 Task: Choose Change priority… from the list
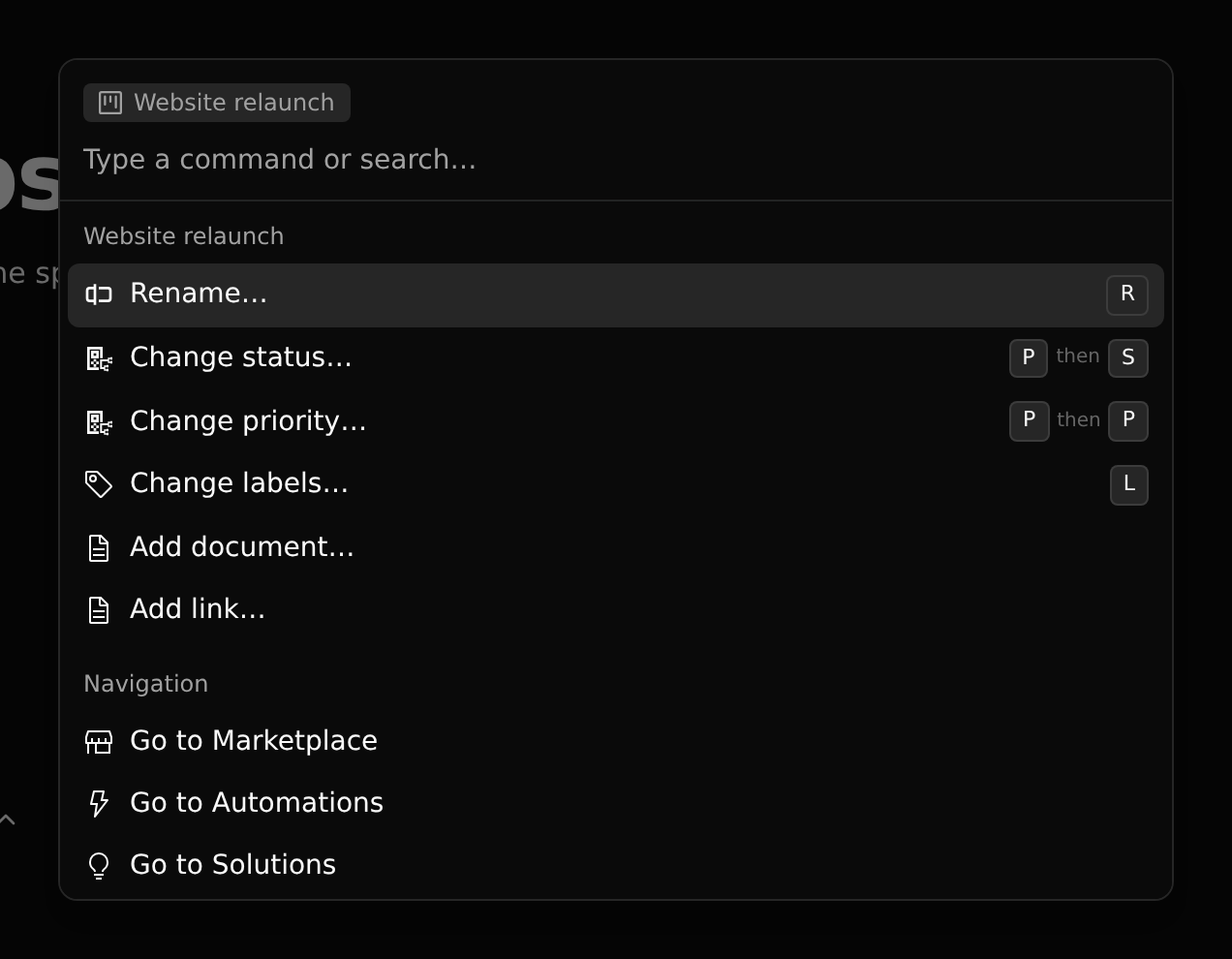(x=616, y=421)
